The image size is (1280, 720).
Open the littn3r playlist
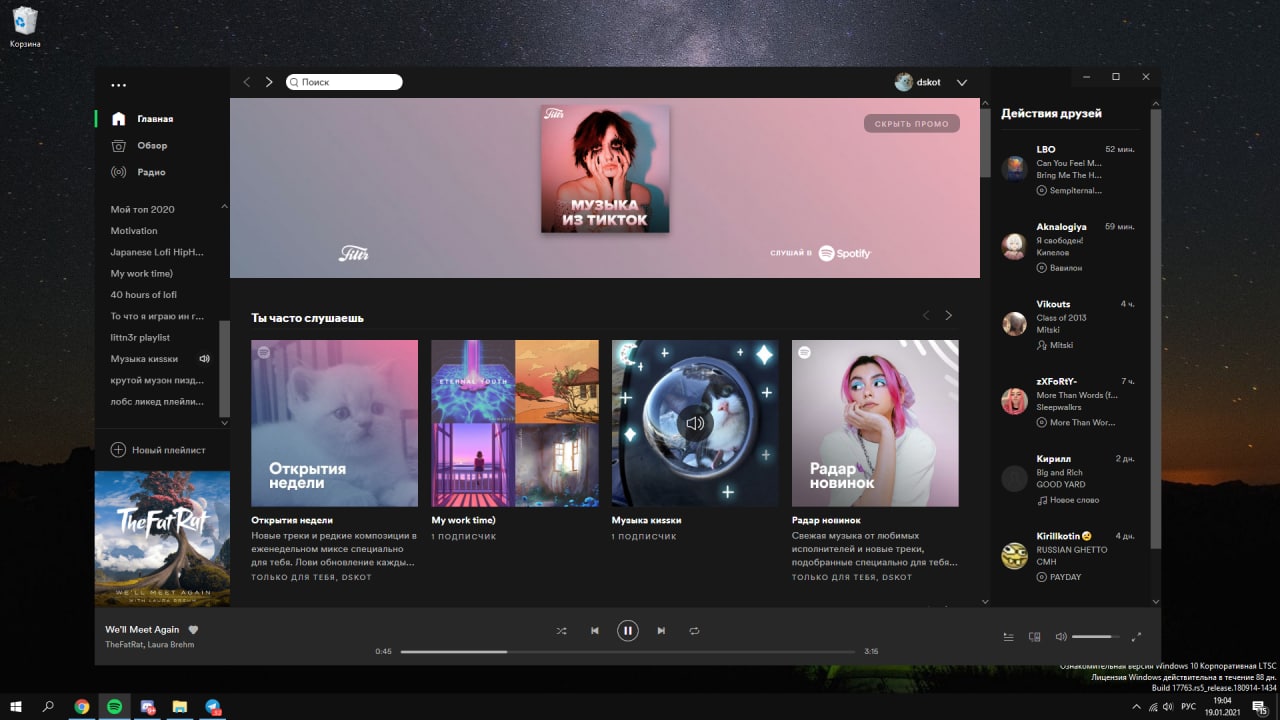(x=140, y=337)
